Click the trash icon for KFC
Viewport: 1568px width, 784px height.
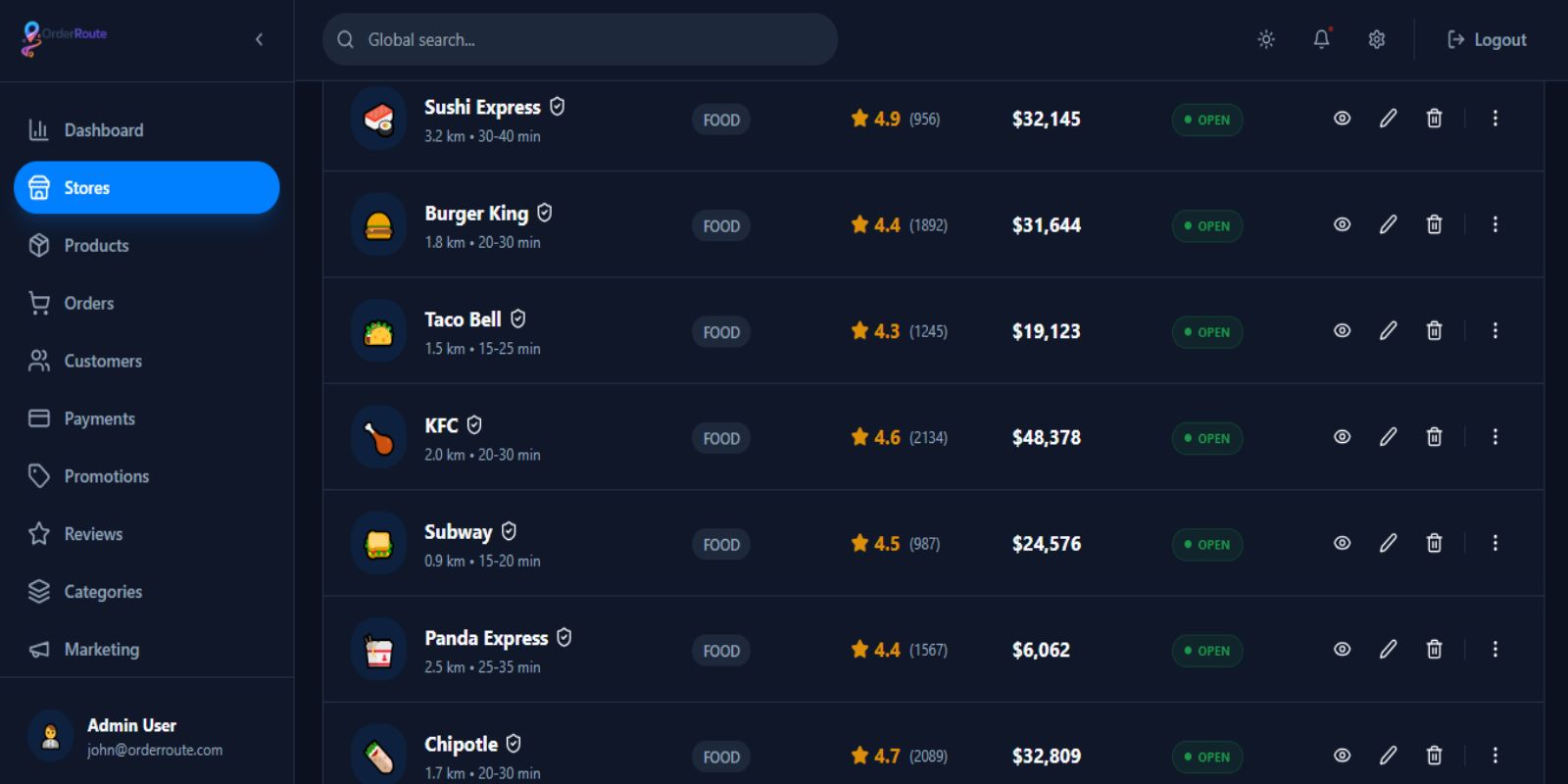[1434, 437]
